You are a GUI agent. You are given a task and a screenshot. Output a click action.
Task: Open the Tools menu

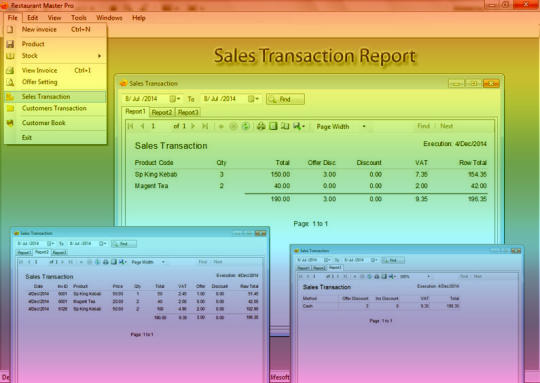point(79,18)
